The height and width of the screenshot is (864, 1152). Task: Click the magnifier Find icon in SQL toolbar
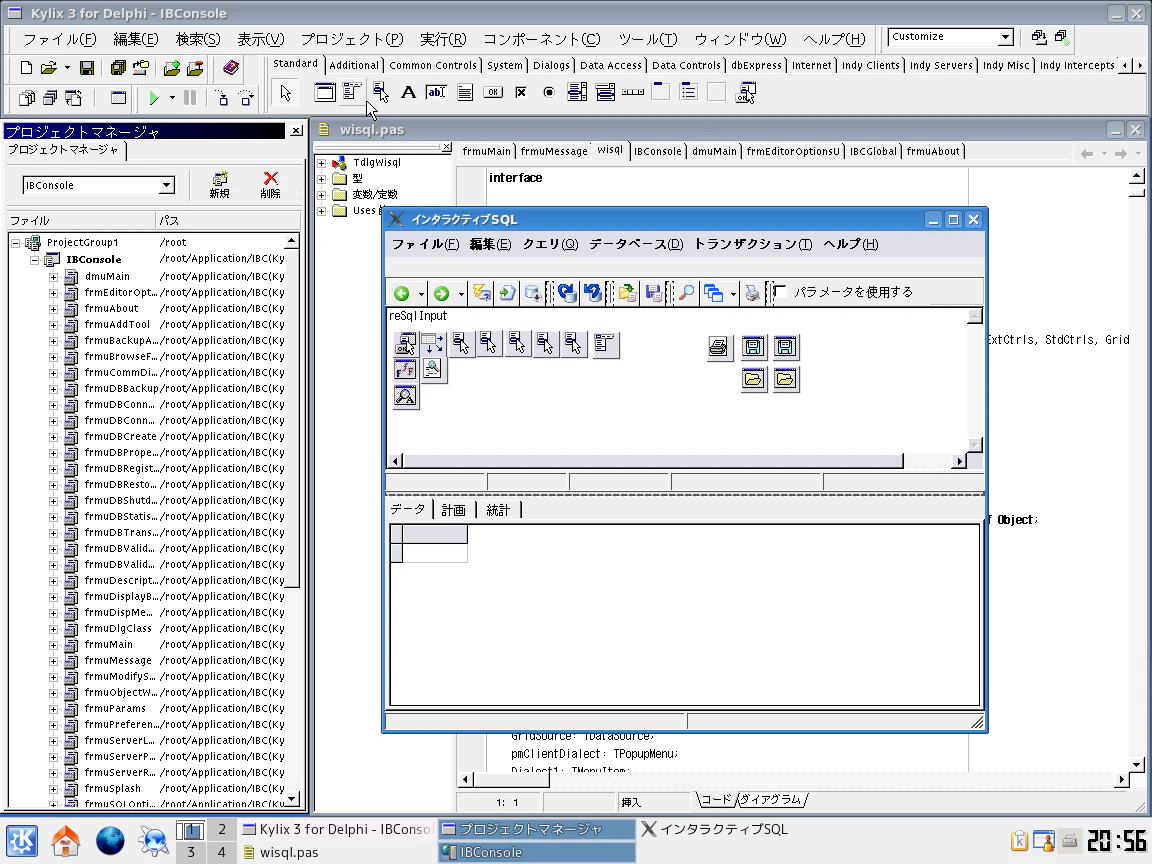click(685, 293)
